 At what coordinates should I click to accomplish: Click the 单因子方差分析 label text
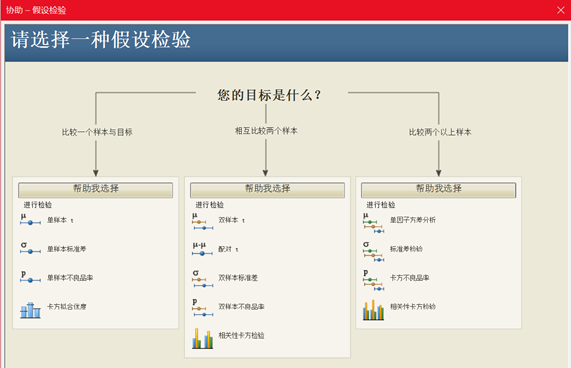tap(413, 220)
